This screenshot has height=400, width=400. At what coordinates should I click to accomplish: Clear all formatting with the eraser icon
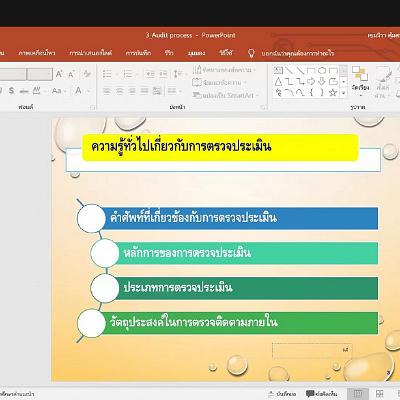coord(87,74)
